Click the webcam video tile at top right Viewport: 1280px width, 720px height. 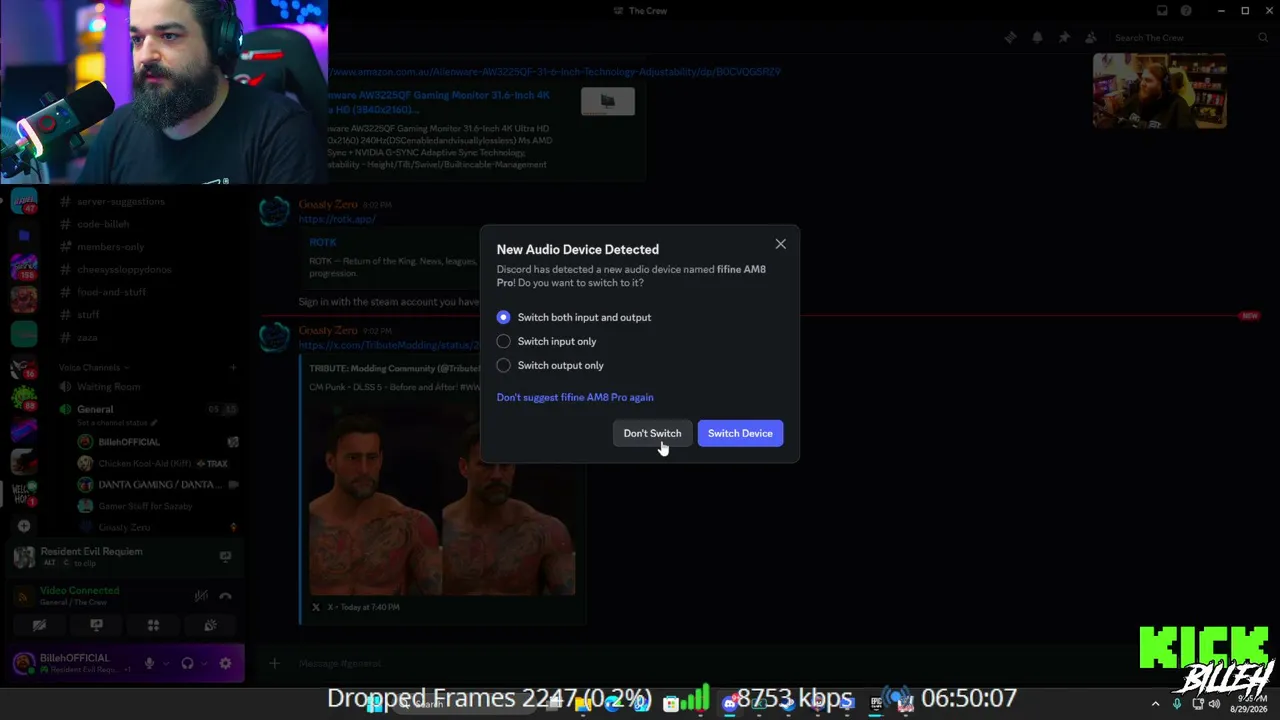(x=1160, y=90)
